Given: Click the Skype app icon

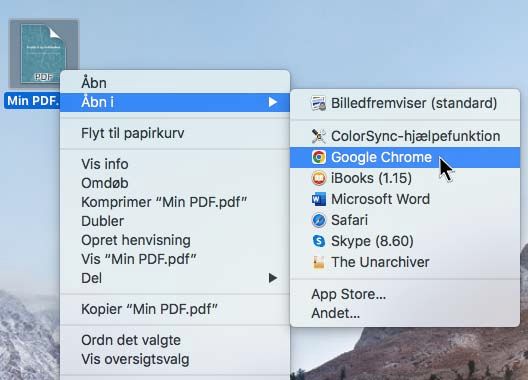Looking at the screenshot, I should (319, 241).
